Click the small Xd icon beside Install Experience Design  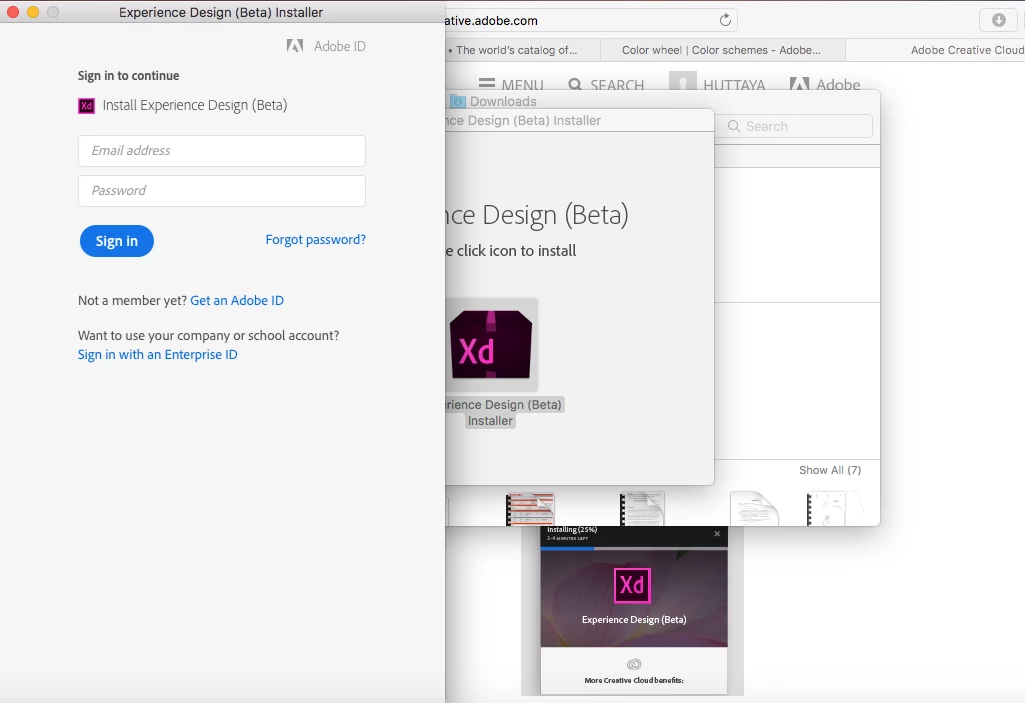[x=86, y=105]
